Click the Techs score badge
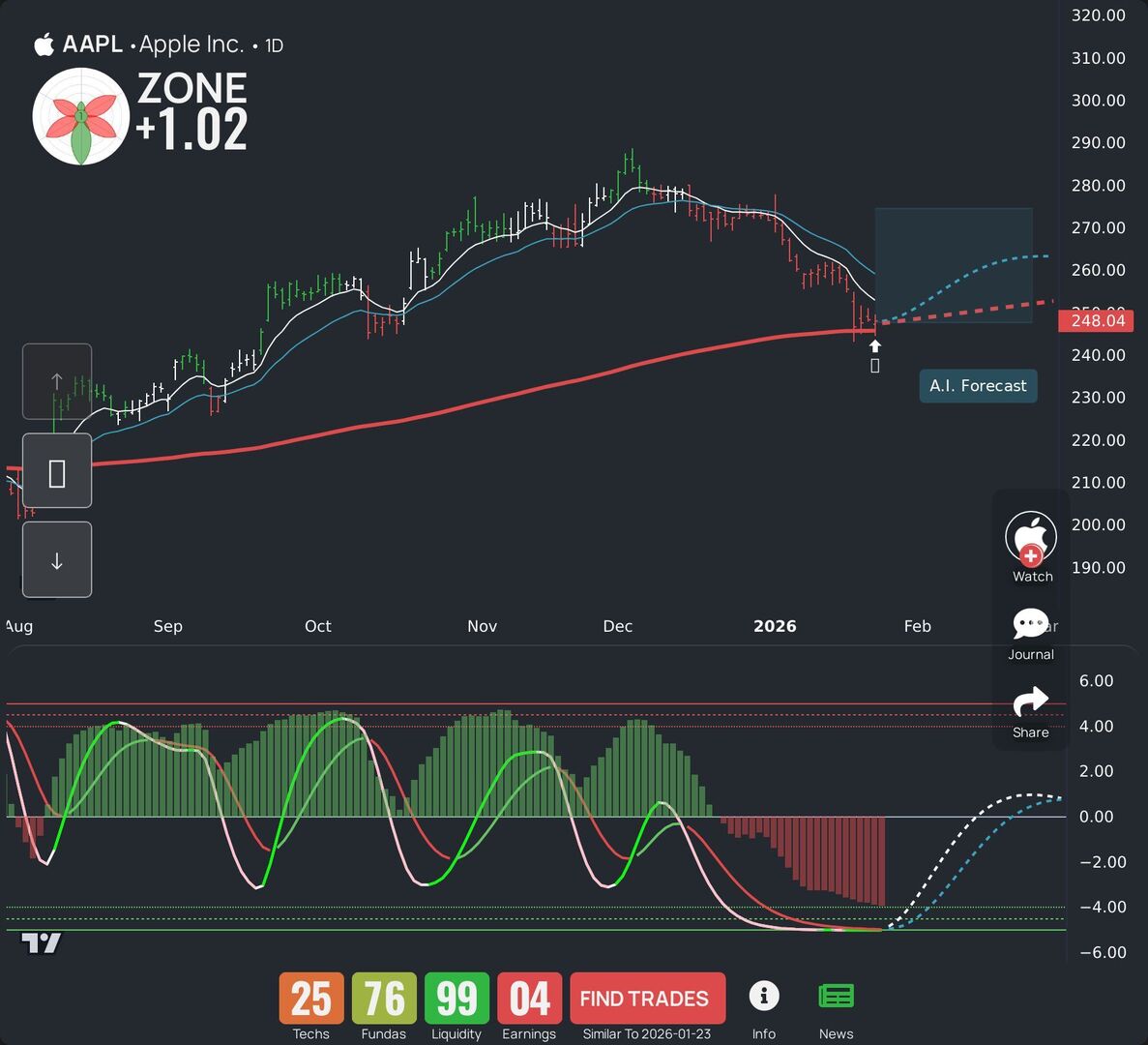1148x1045 pixels. coord(310,999)
